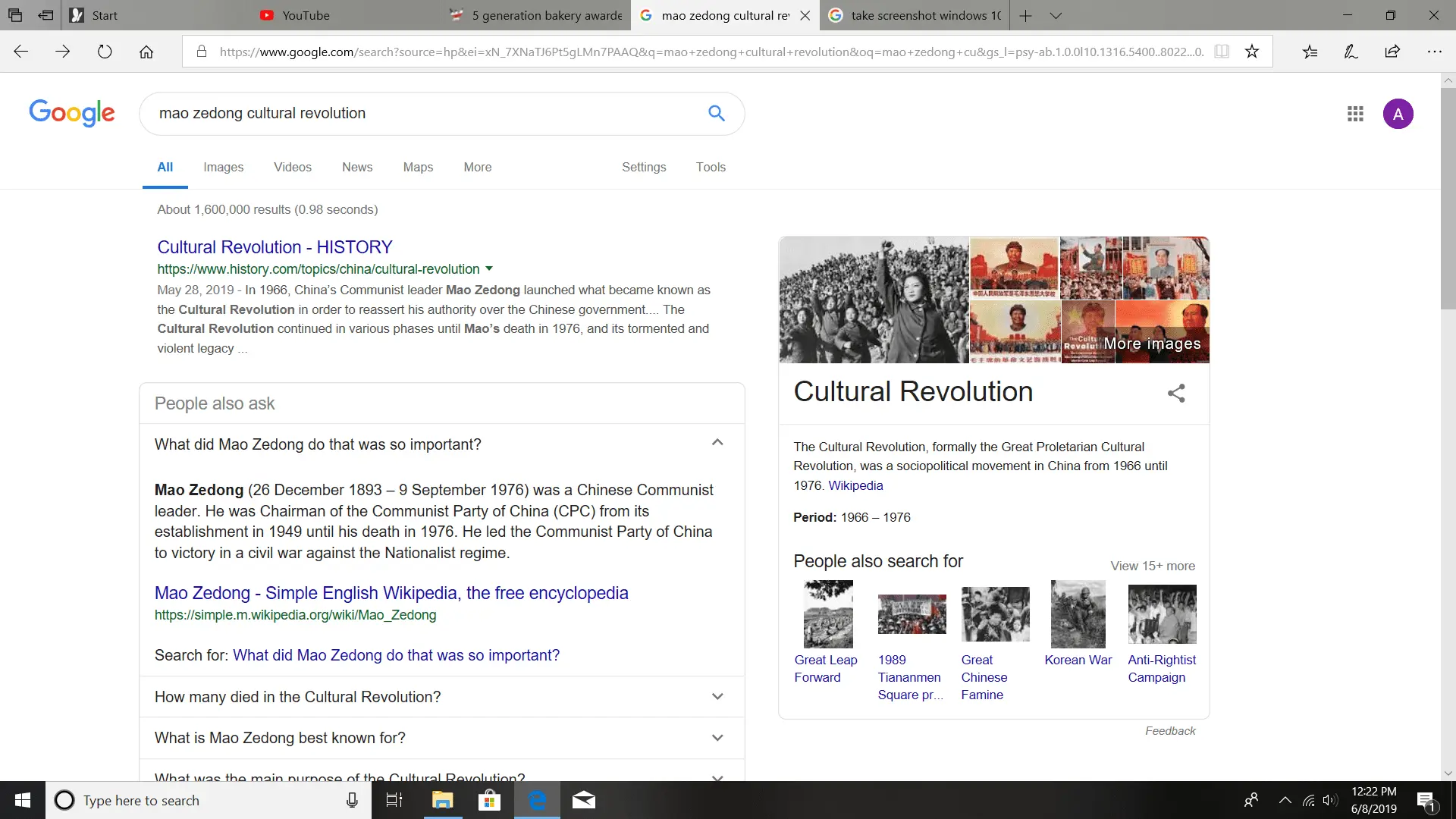Open Mail app from the taskbar
The width and height of the screenshot is (1456, 819).
pos(583,800)
